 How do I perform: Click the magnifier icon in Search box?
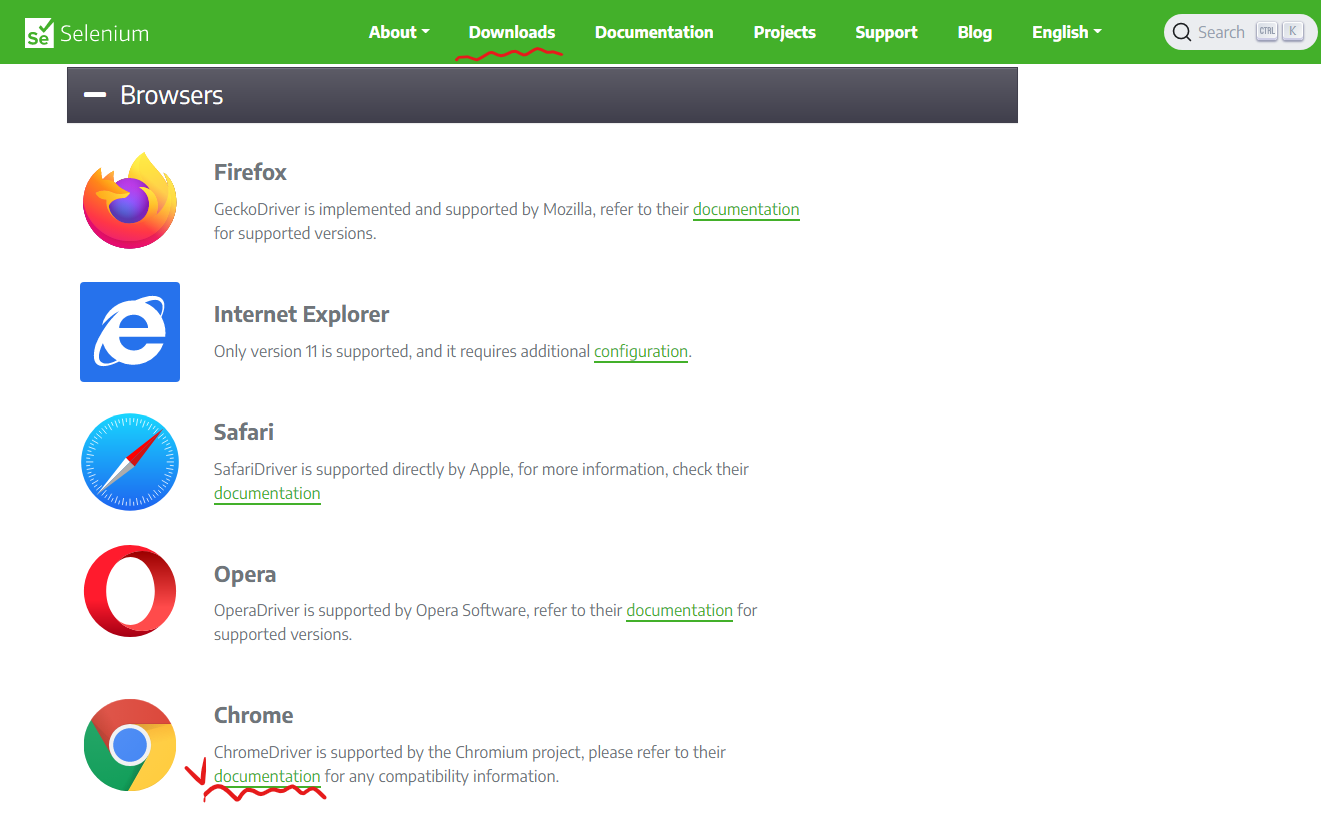[x=1182, y=32]
